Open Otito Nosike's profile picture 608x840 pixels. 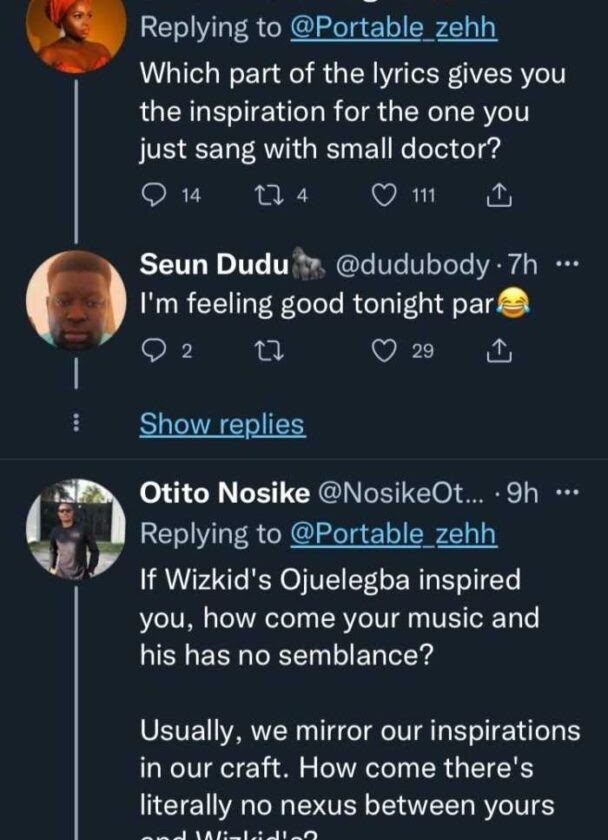pos(76,529)
